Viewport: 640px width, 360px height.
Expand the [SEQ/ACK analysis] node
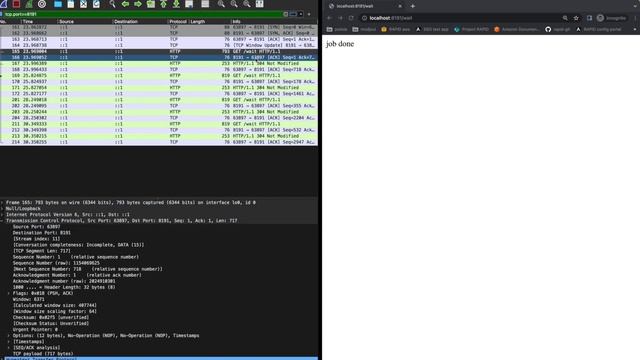(9, 348)
